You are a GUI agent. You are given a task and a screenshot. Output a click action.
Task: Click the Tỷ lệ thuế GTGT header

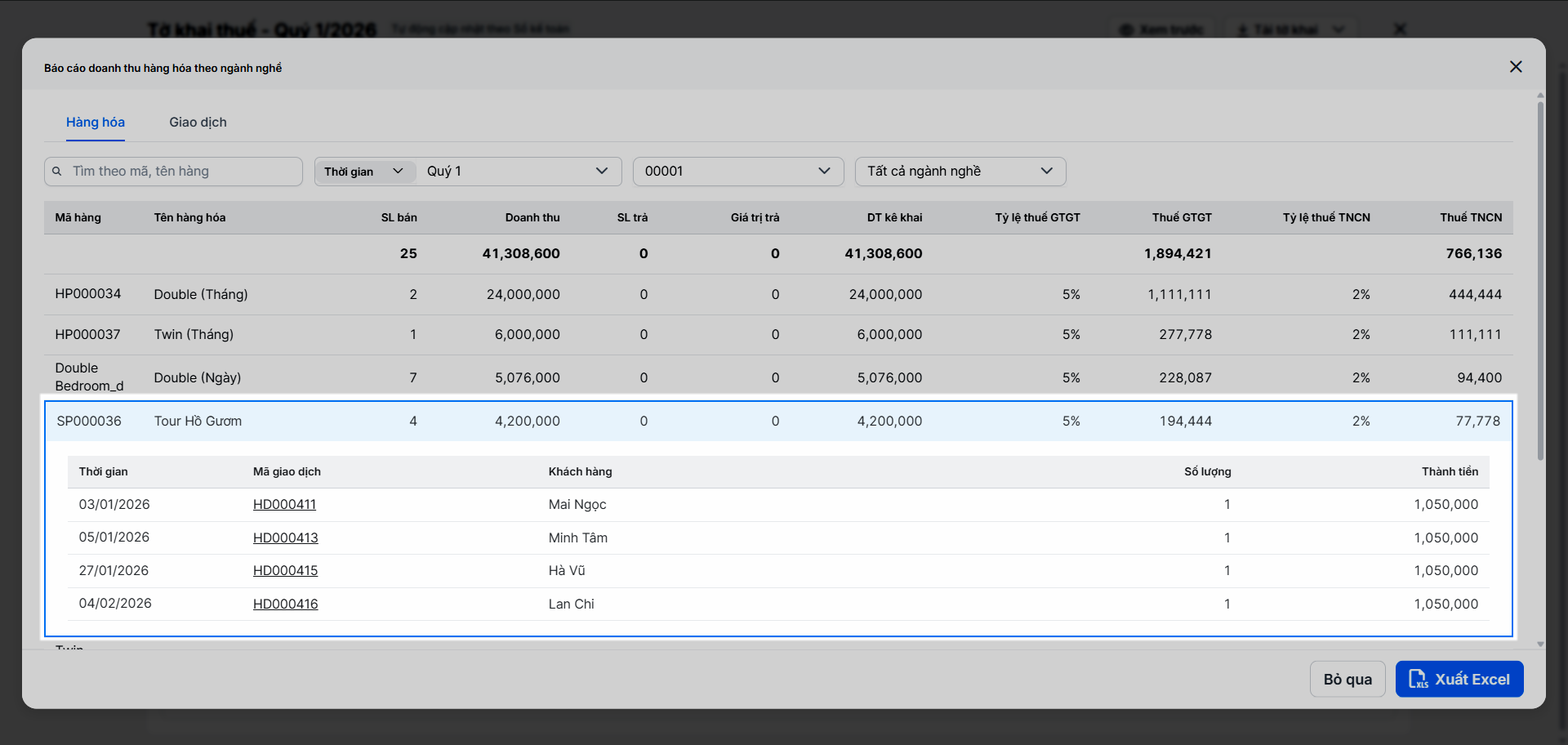[x=1037, y=217]
